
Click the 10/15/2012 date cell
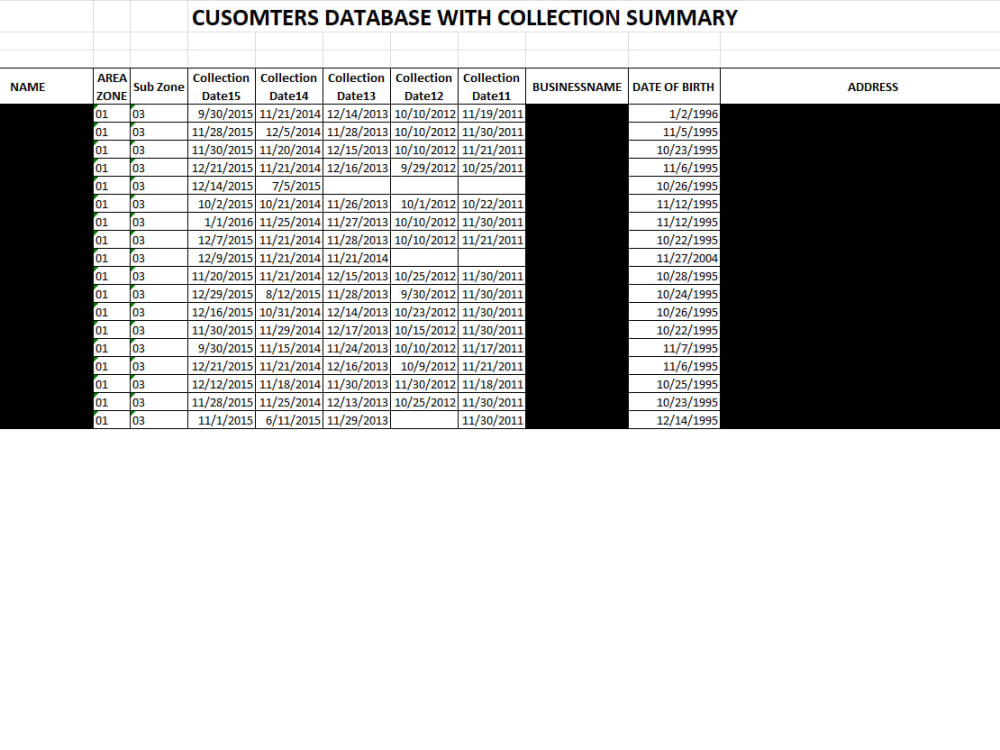(x=424, y=330)
